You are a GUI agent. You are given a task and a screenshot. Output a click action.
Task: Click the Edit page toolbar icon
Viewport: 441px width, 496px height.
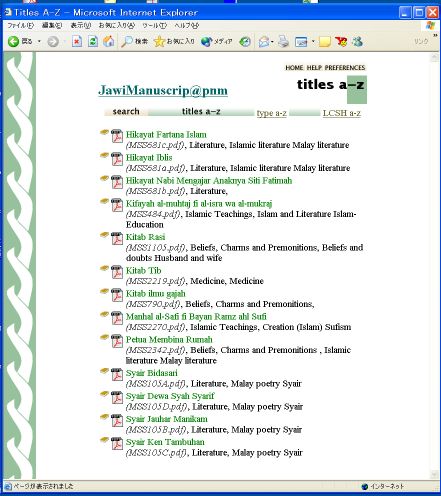[x=301, y=42]
